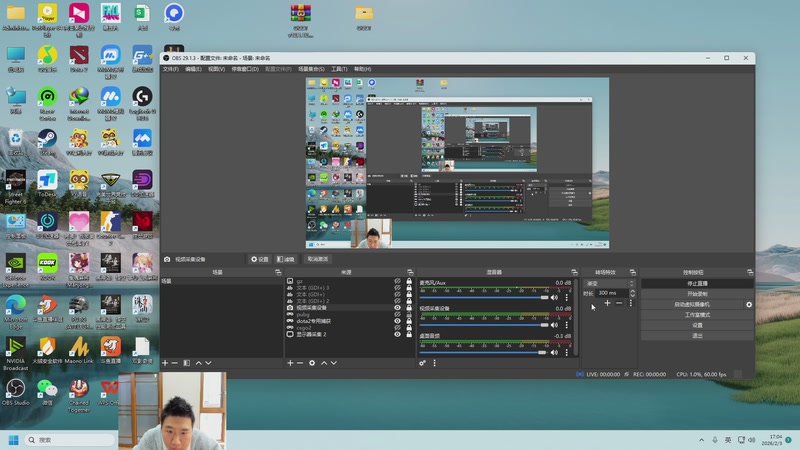Screen dimensions: 800x450
Task: Select dota2专用捕获 source row
Action: (349, 321)
